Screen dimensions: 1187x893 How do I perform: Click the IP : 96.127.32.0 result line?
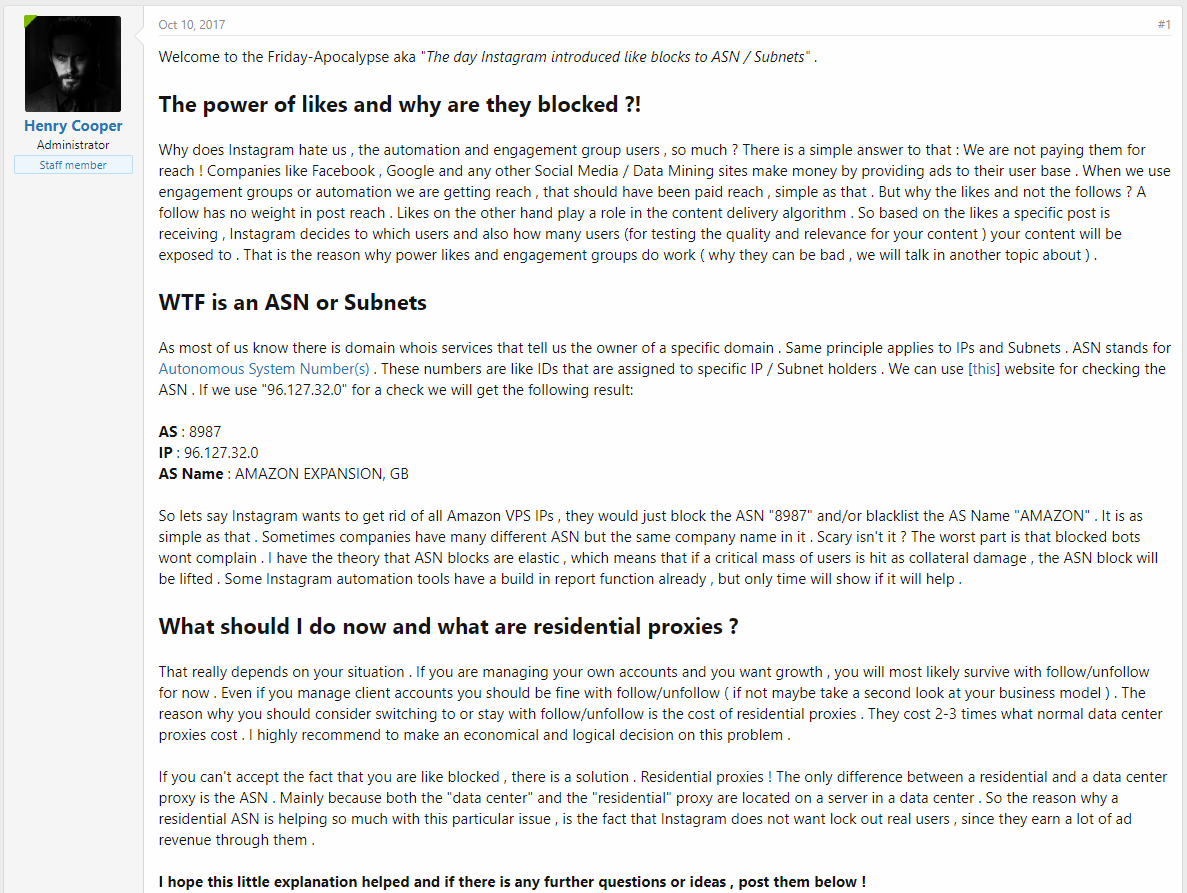pos(208,453)
